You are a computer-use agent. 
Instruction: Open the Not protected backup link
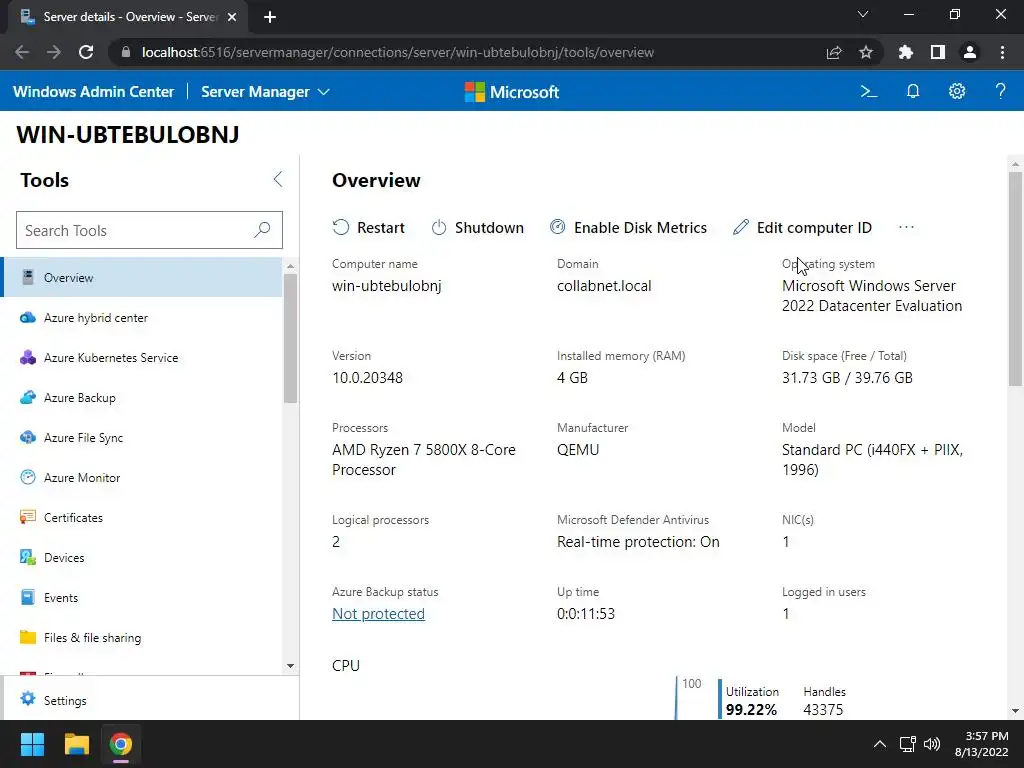click(378, 614)
